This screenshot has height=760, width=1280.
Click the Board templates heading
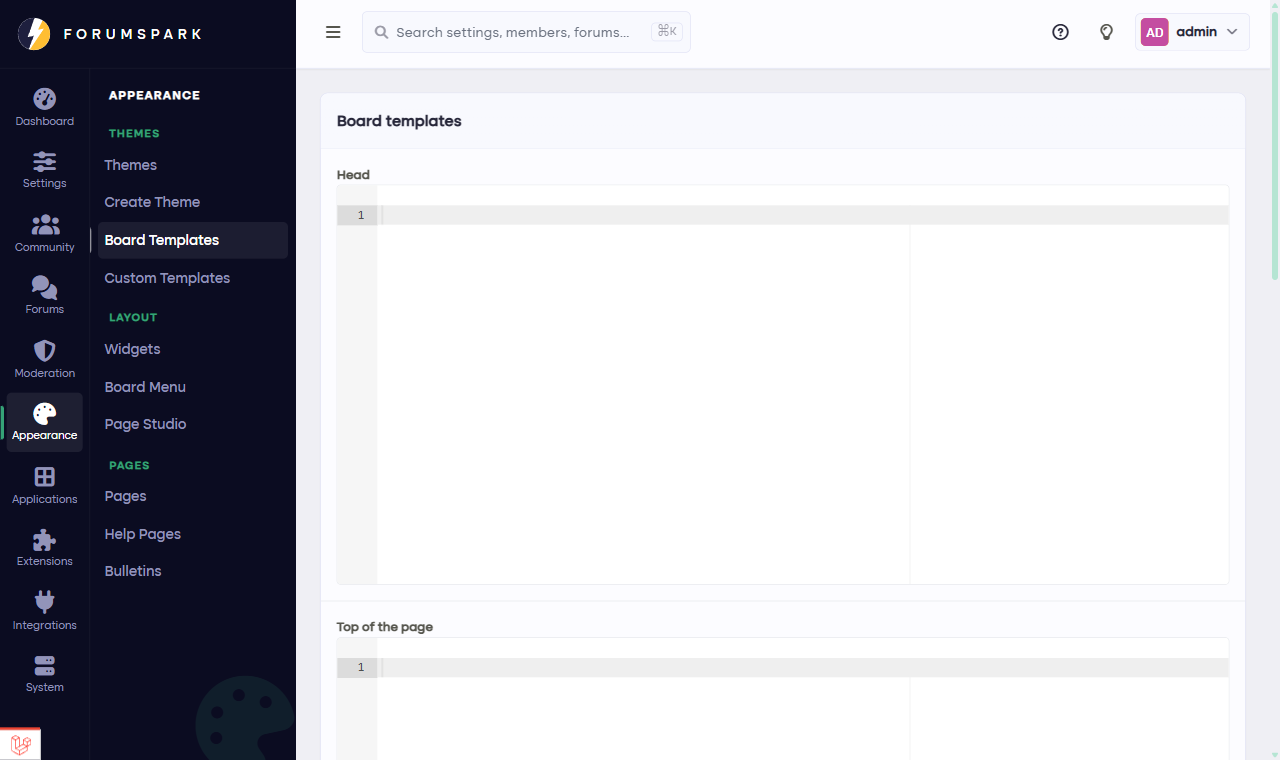(x=399, y=121)
